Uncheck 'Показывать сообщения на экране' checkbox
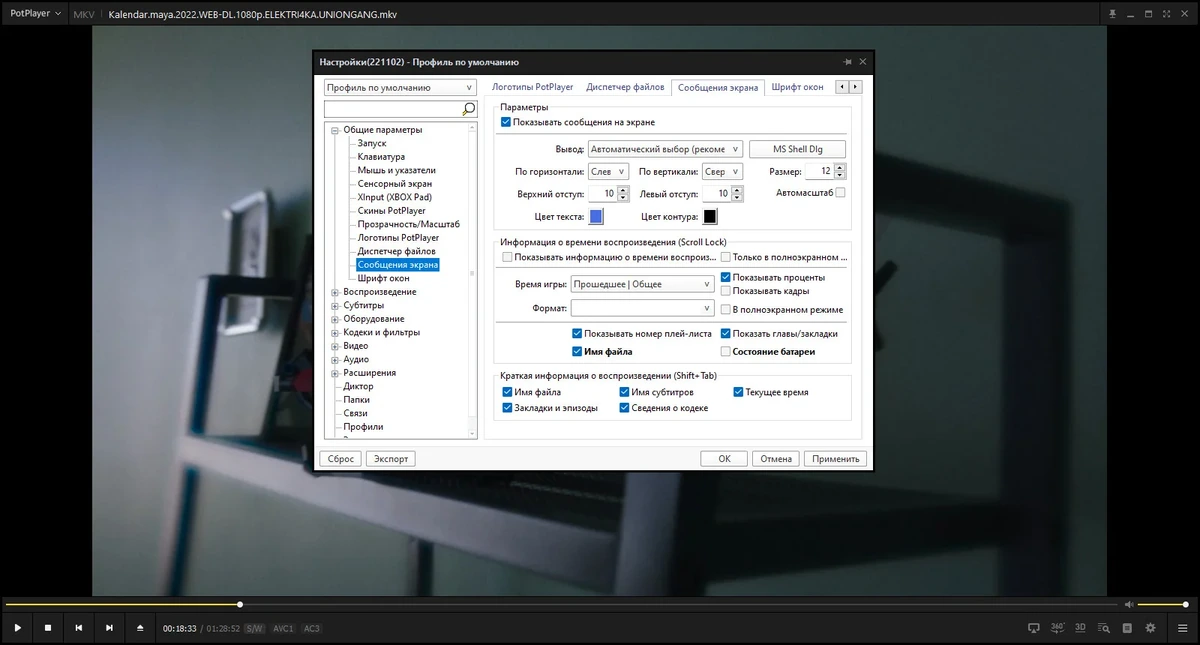 [506, 122]
